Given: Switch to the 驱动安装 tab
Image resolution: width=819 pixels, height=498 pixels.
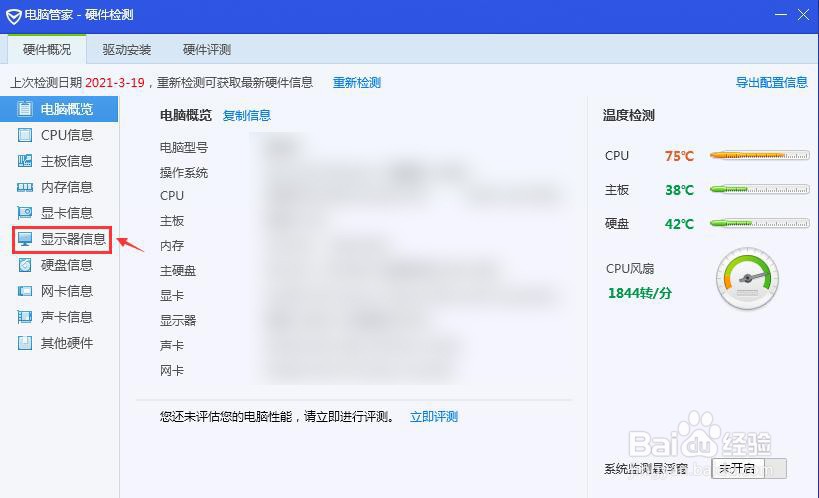Looking at the screenshot, I should [x=126, y=50].
